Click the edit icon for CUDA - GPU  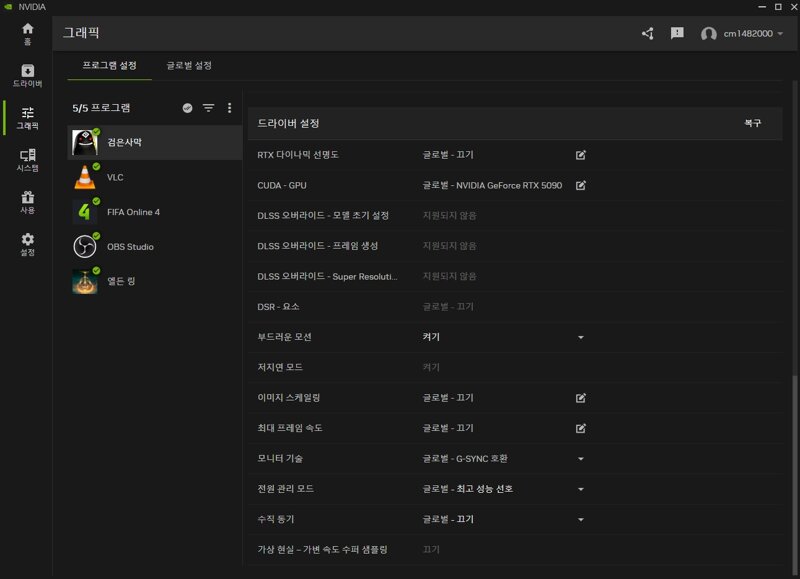pos(581,185)
